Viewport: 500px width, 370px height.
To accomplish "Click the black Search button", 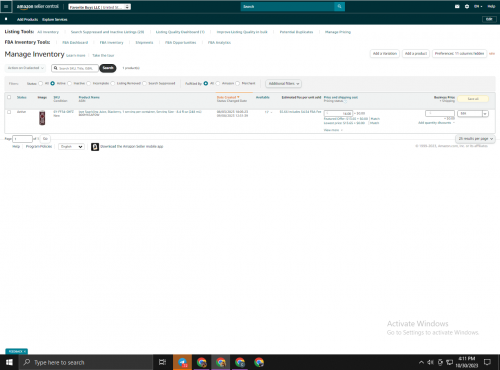I will 108,68.
